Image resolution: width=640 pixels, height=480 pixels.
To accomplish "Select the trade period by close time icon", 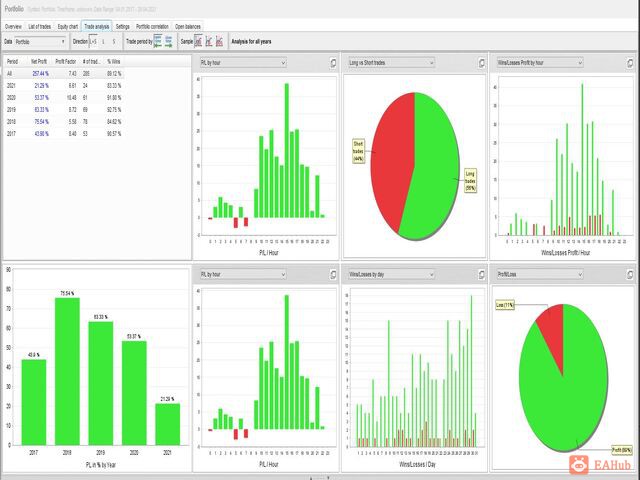I will [168, 41].
